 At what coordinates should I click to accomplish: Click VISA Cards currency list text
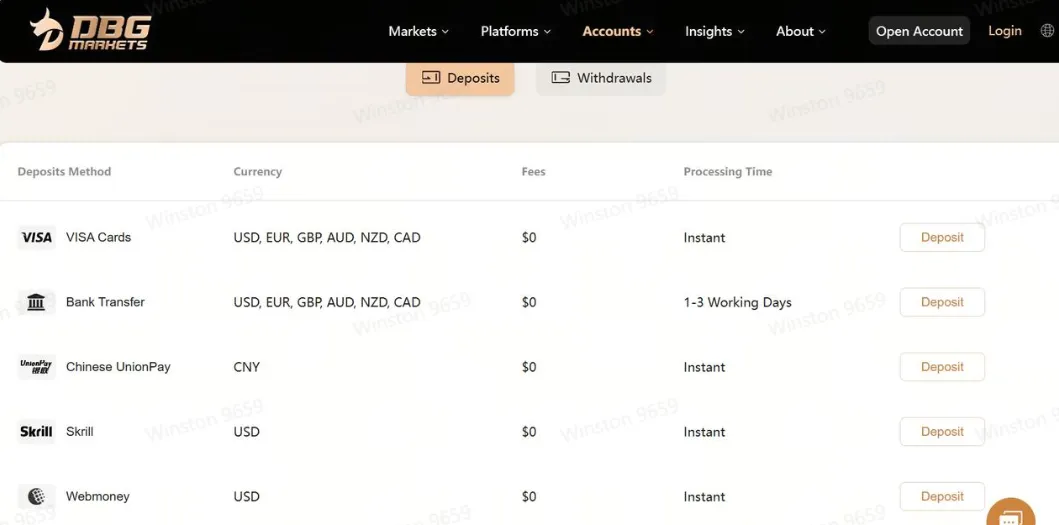tap(327, 238)
